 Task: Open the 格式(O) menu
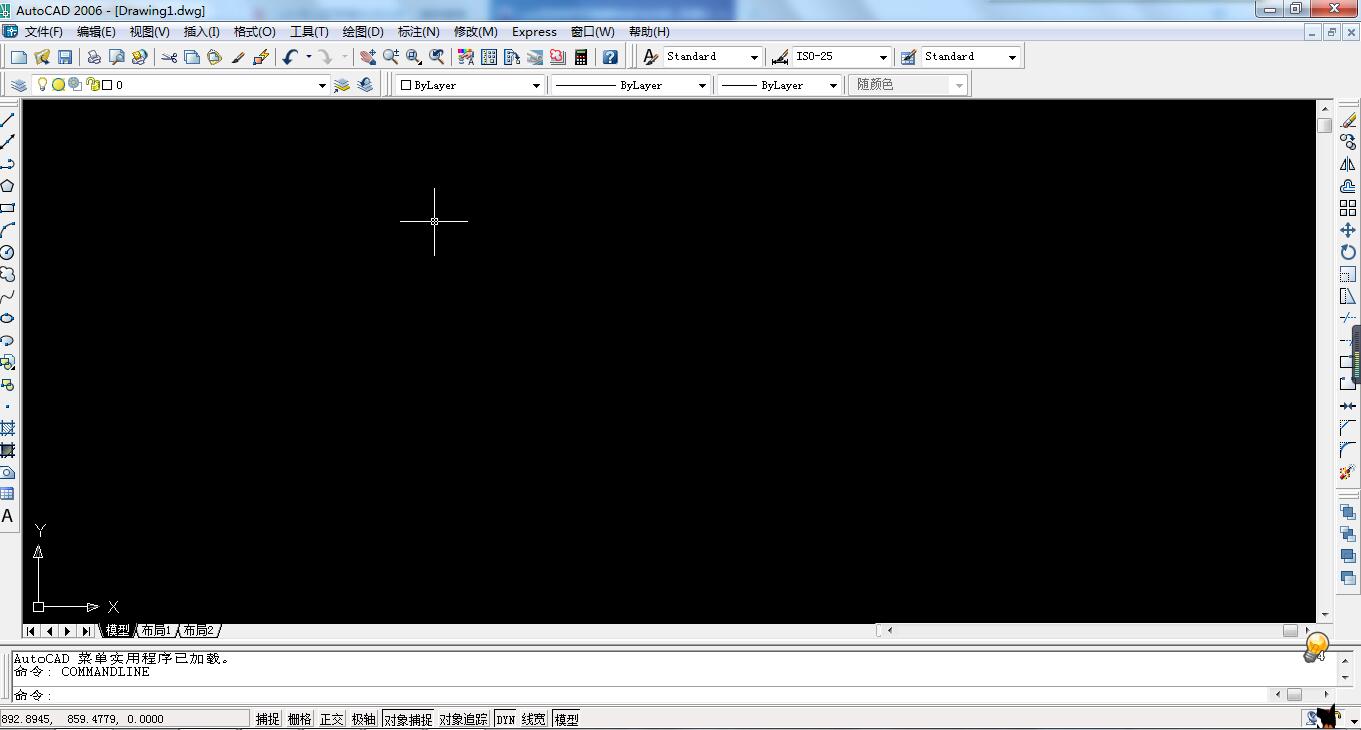coord(255,32)
